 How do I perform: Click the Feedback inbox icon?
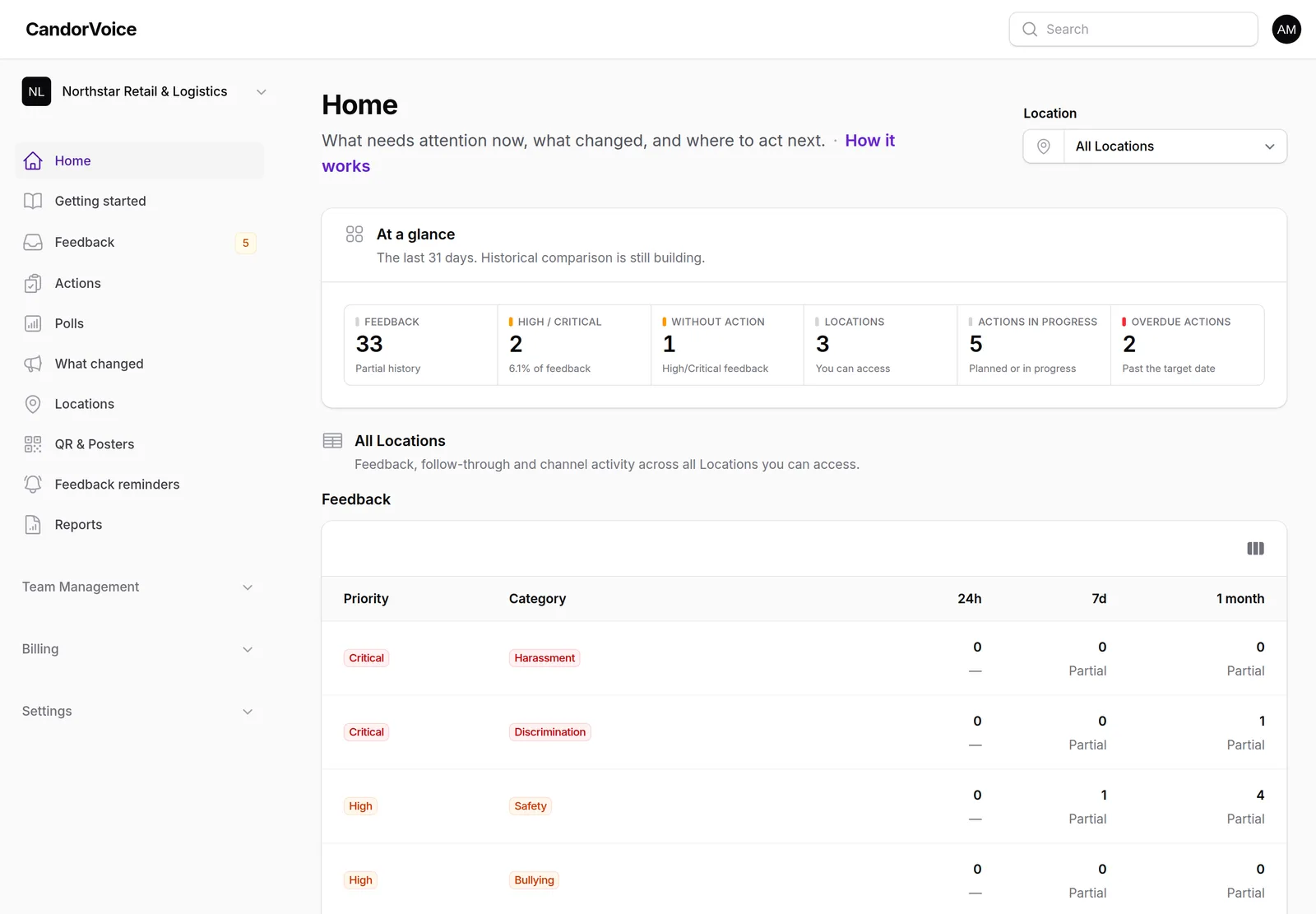[33, 243]
